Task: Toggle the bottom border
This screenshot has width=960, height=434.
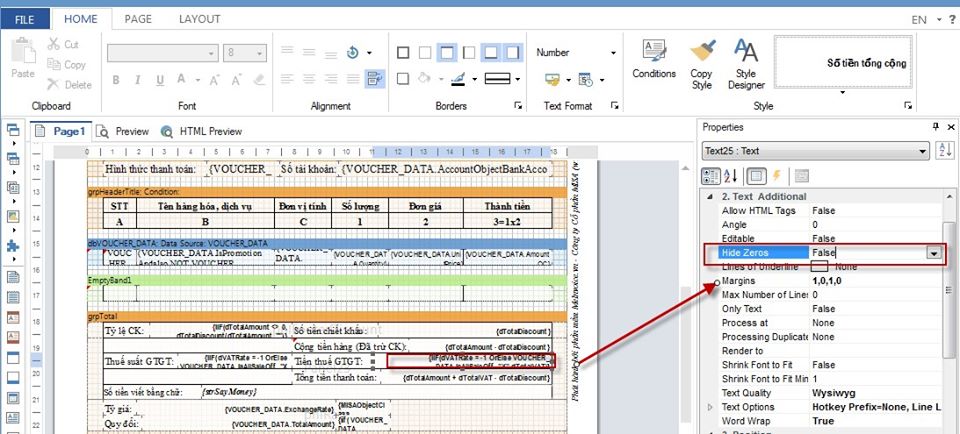Action: tap(491, 53)
